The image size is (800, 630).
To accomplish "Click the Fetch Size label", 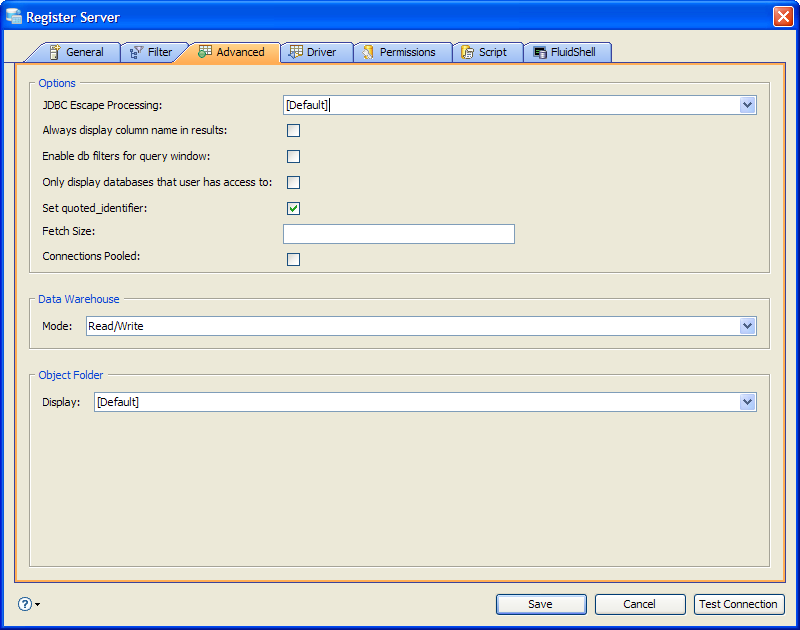I will (x=69, y=231).
